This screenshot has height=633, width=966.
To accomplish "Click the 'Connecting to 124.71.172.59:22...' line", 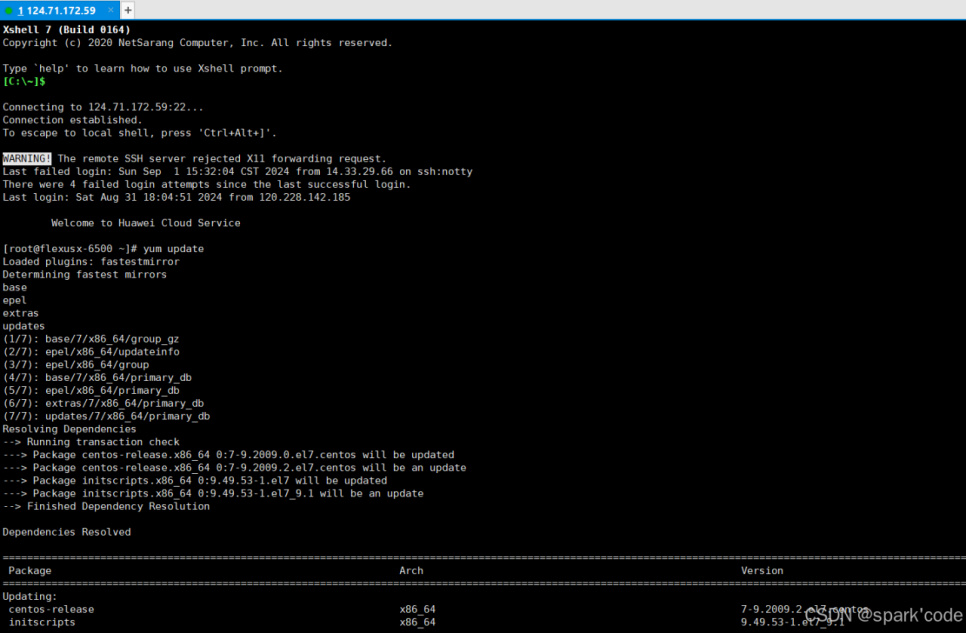I will (x=102, y=107).
